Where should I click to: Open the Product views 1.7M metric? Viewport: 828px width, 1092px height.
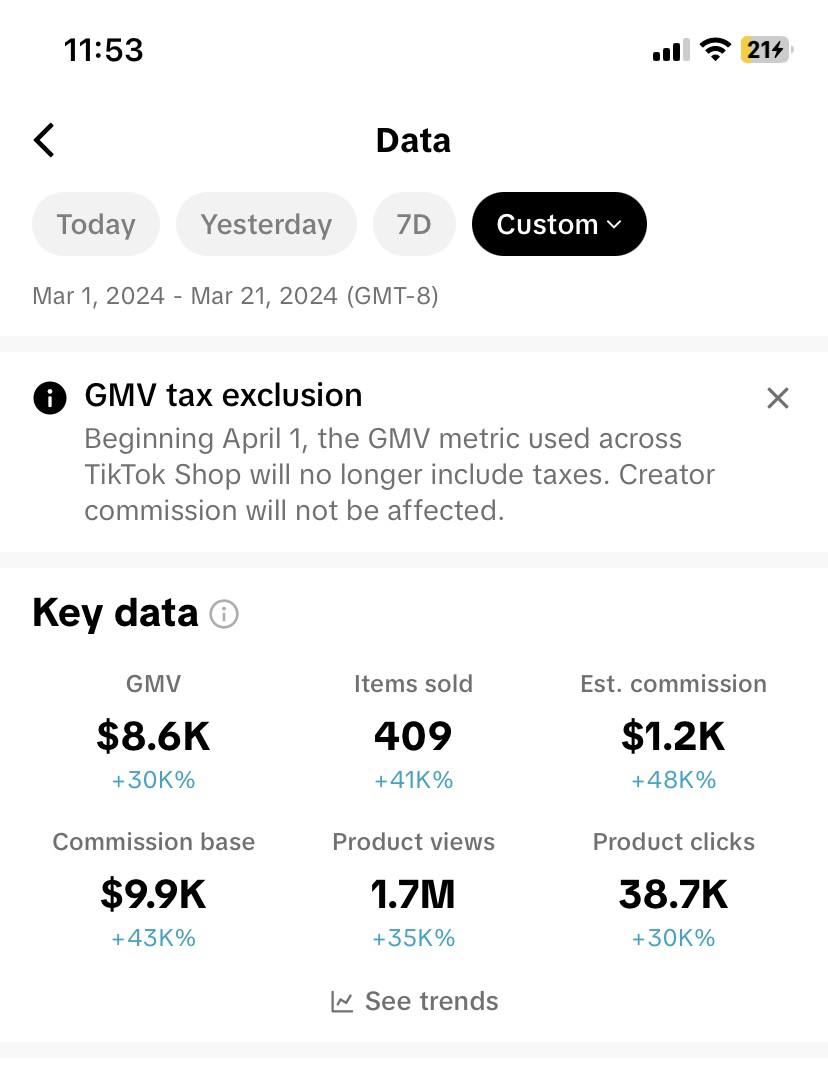pos(413,894)
